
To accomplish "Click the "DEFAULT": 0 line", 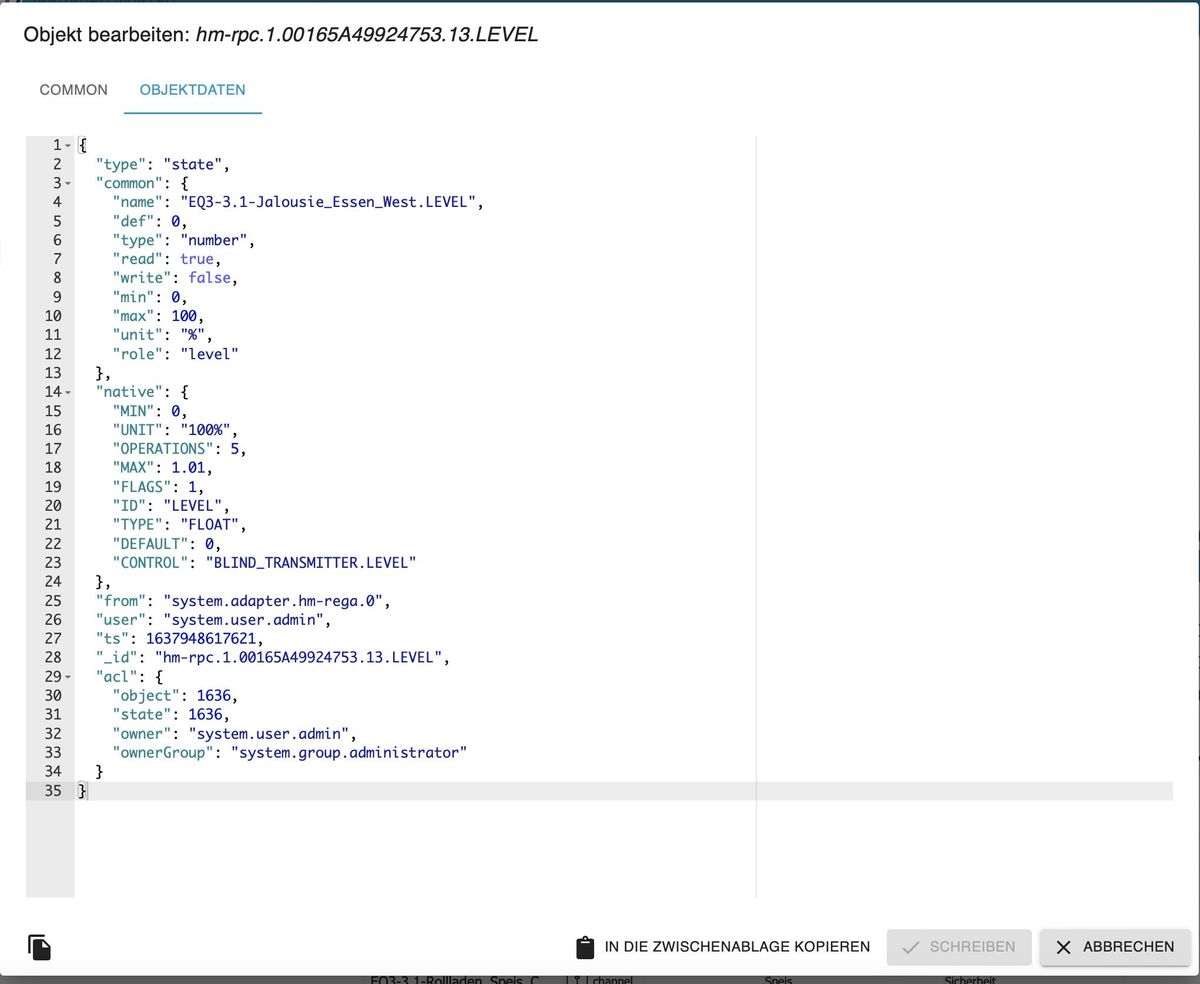I will coord(167,544).
